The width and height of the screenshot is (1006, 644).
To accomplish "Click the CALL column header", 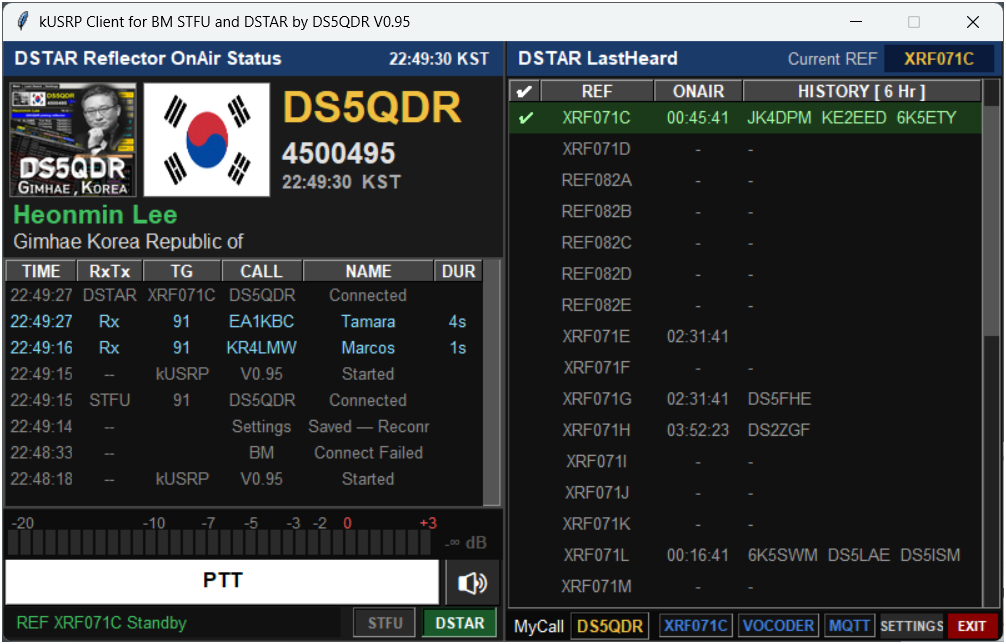I will [261, 271].
